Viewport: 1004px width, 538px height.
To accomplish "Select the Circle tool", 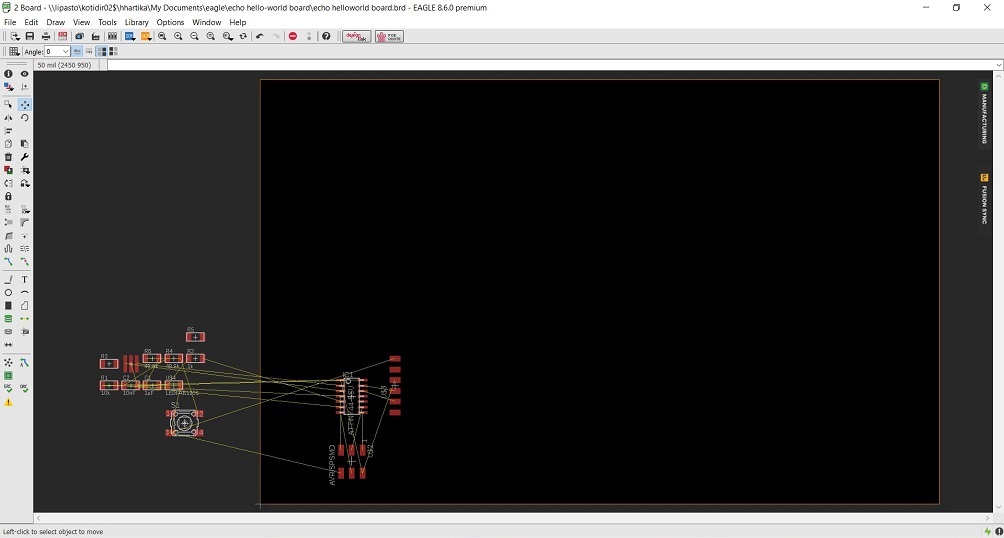I will tap(8, 293).
